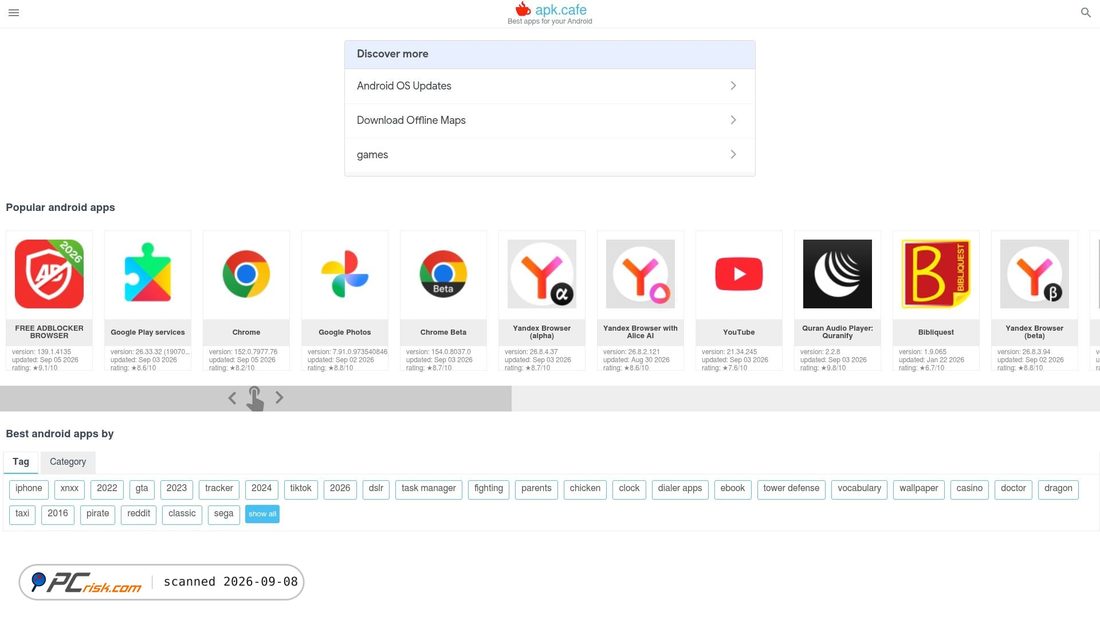Select the 'tower defense' tag

(791, 489)
